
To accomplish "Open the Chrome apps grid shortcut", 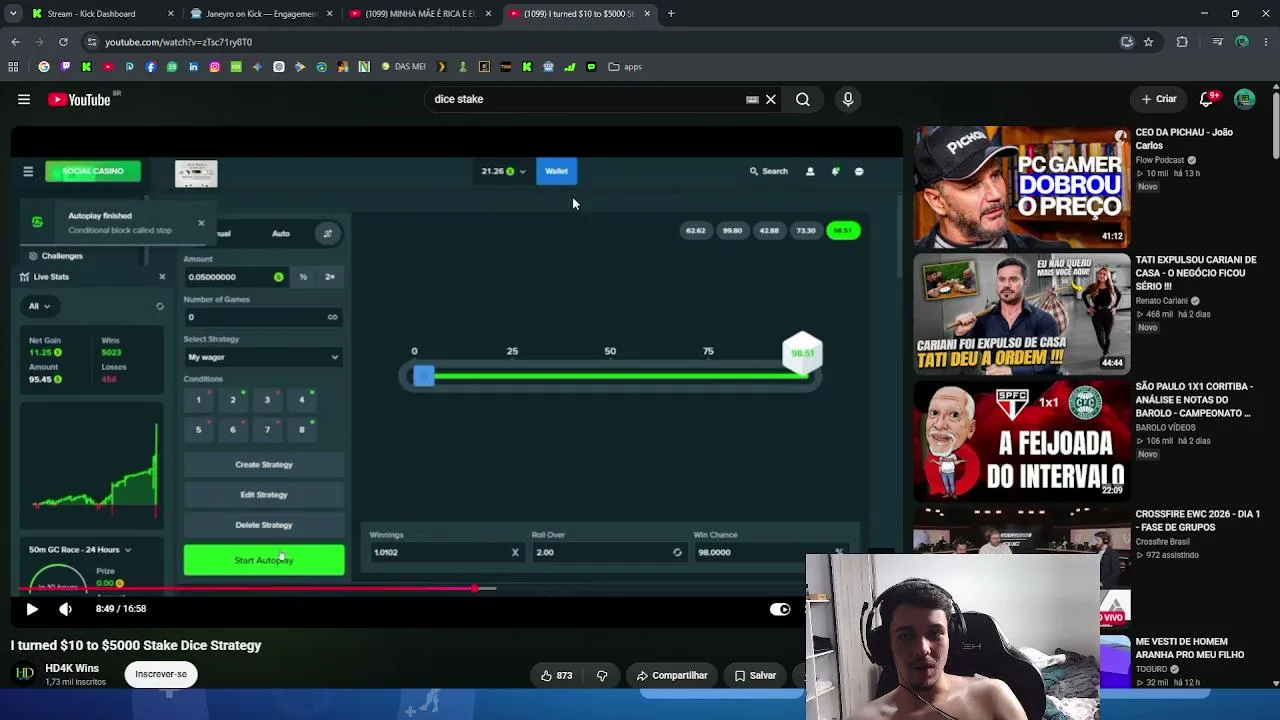I will [x=13, y=67].
